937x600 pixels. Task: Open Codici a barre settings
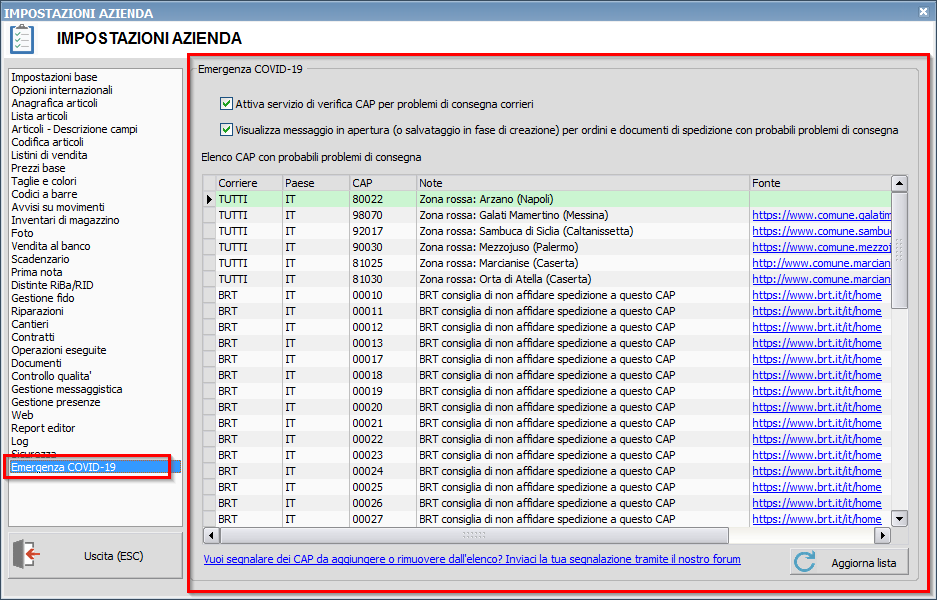tap(44, 194)
